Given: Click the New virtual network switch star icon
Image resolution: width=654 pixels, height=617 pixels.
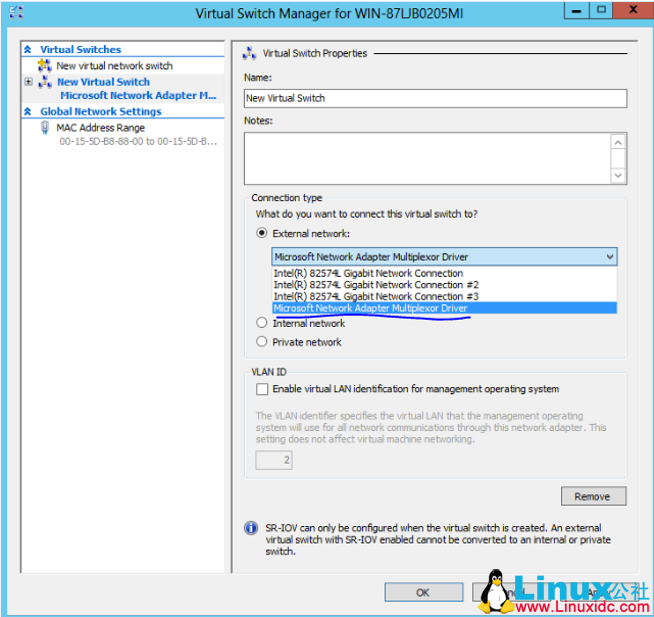Looking at the screenshot, I should click(x=44, y=65).
